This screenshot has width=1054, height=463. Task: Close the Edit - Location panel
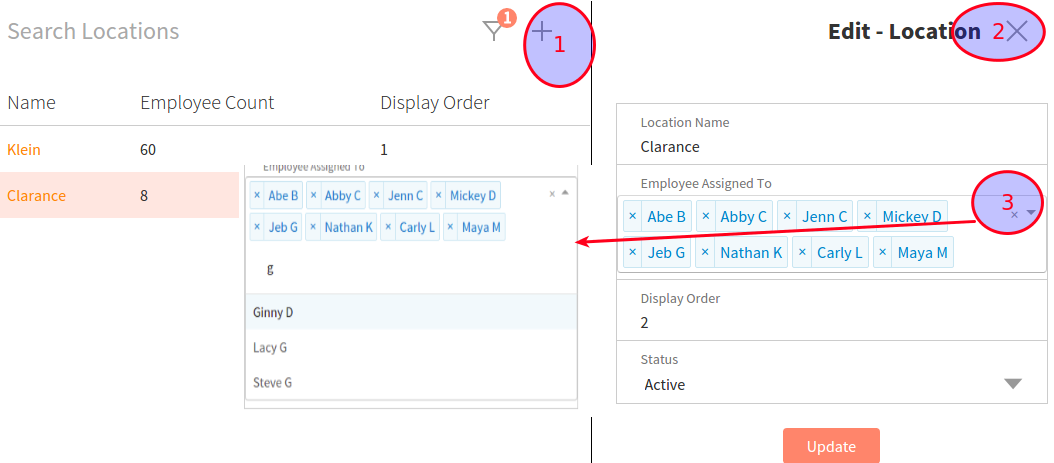tap(1017, 31)
